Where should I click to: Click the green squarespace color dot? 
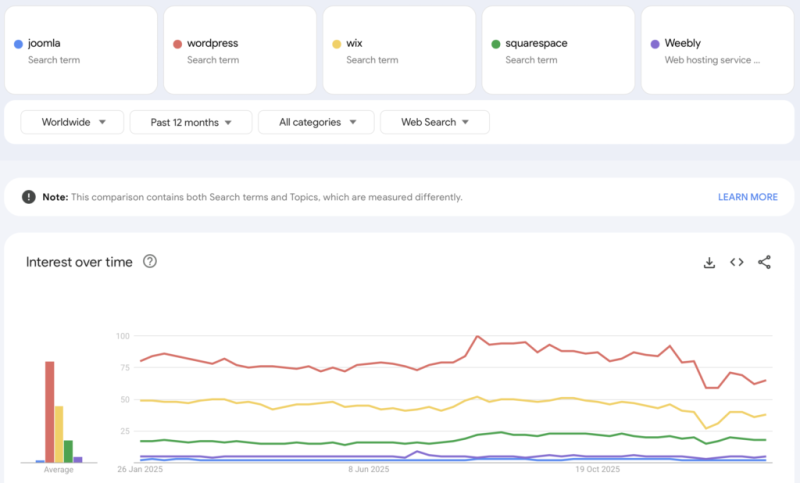click(496, 44)
